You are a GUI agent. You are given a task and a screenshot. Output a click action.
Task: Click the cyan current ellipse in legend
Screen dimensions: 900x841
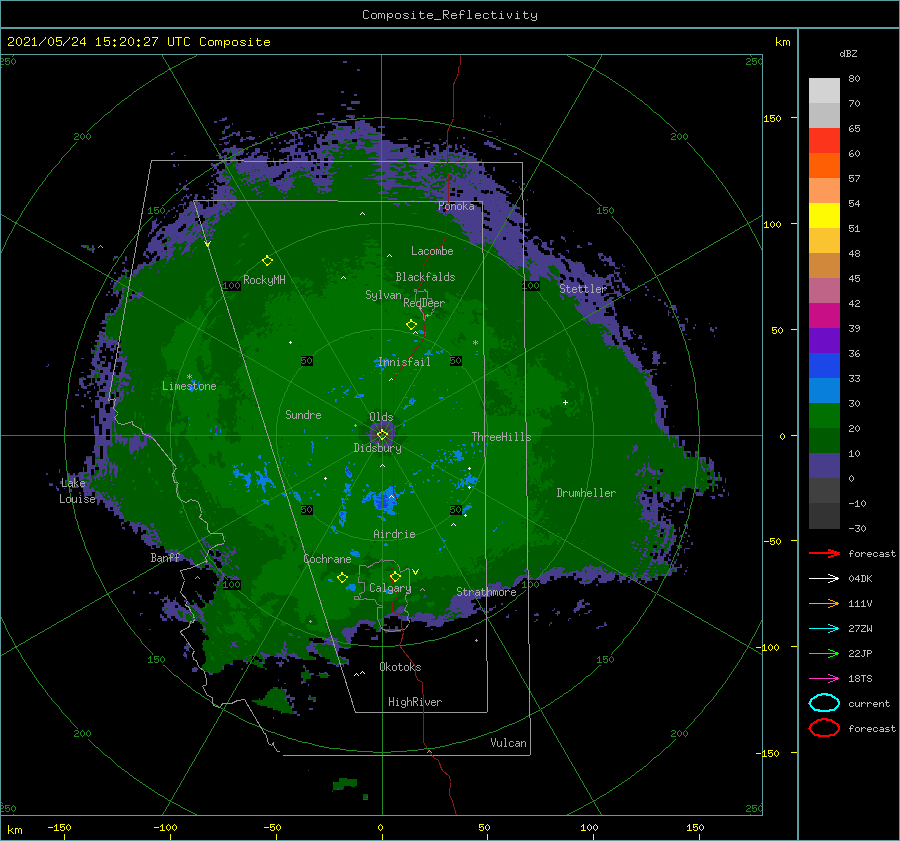click(x=824, y=703)
